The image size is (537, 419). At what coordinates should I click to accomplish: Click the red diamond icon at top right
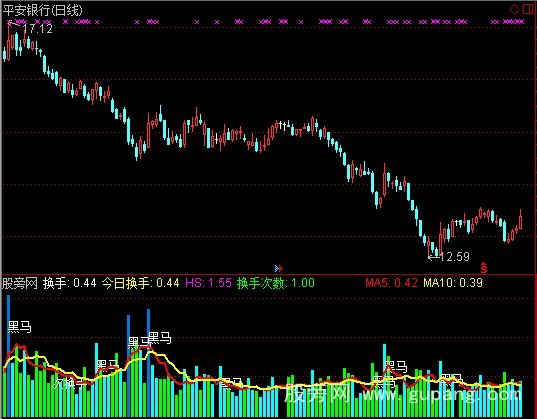[x=514, y=9]
